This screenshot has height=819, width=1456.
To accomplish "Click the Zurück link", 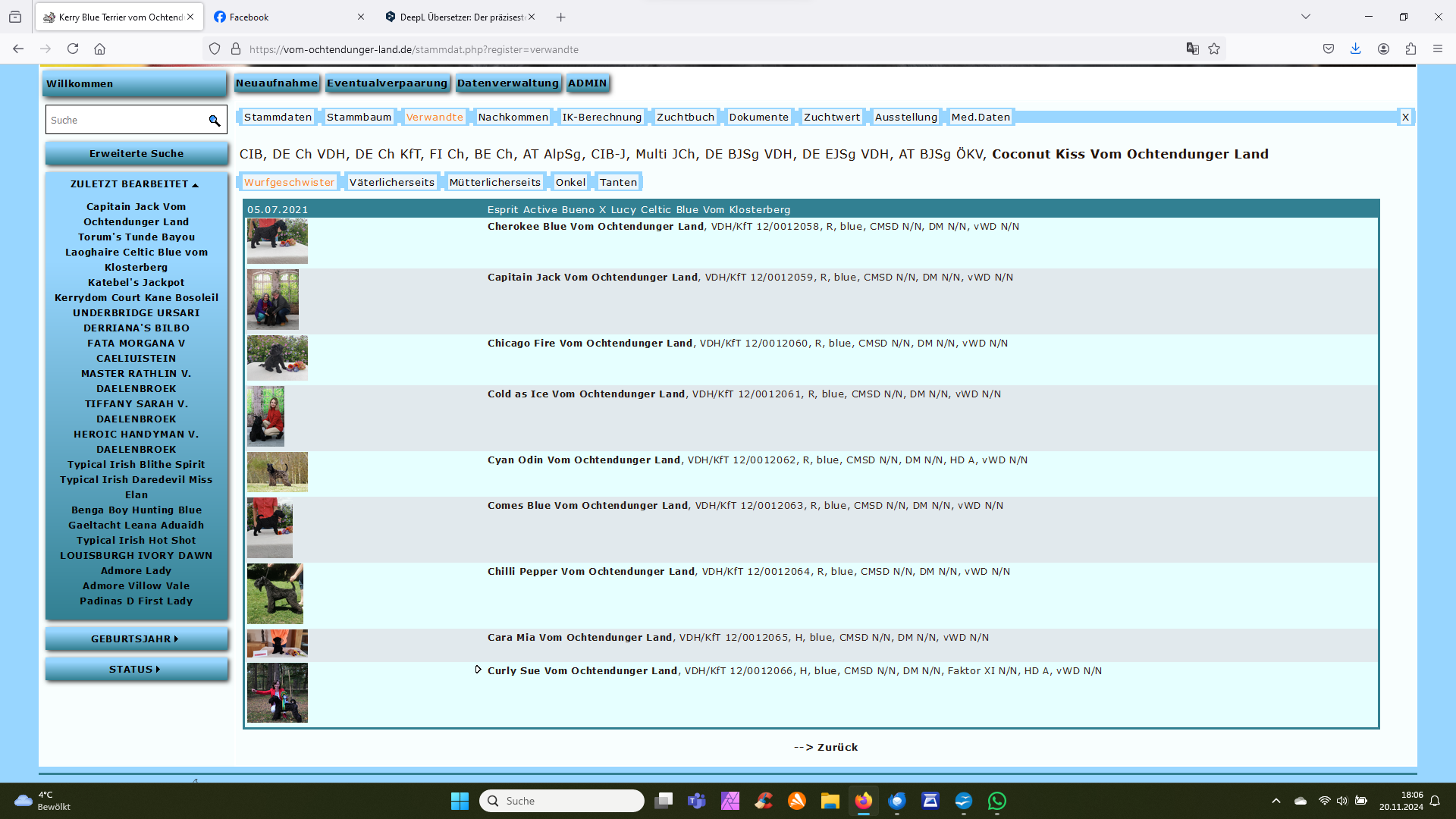I will (836, 747).
